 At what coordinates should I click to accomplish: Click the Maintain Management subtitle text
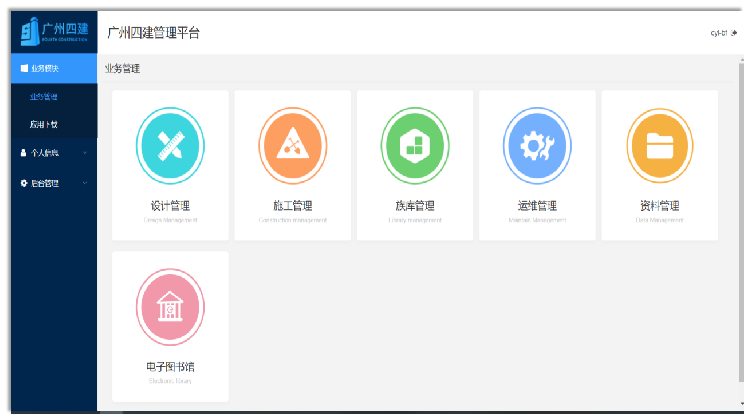point(537,220)
